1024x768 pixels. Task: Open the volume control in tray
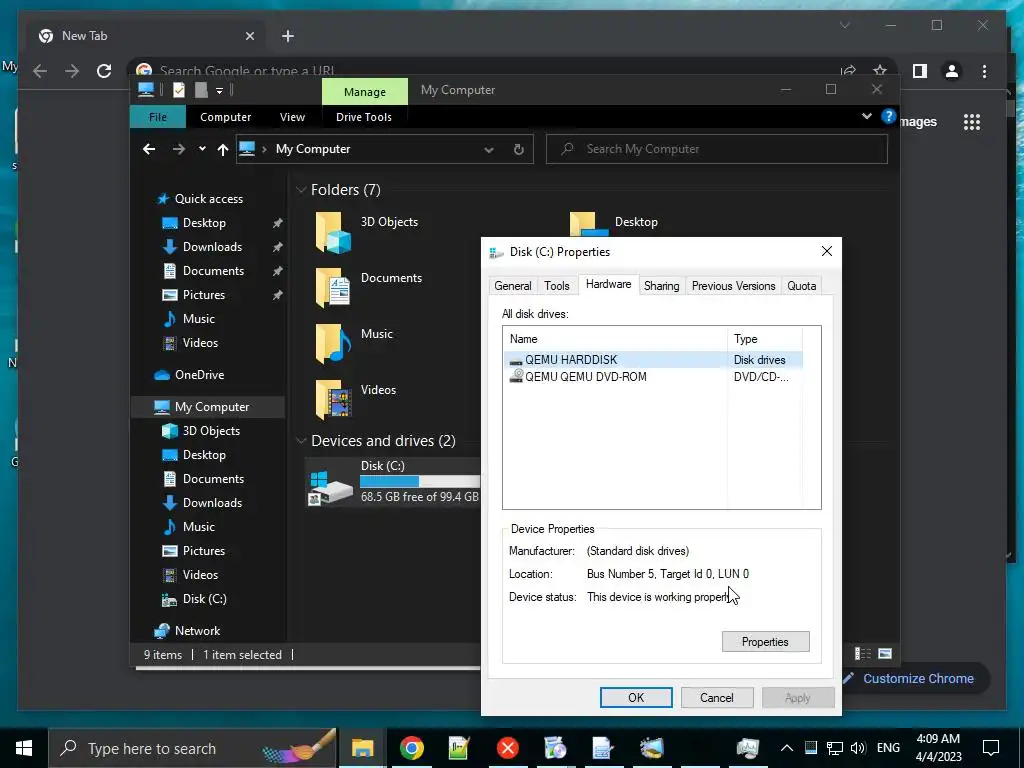point(858,748)
